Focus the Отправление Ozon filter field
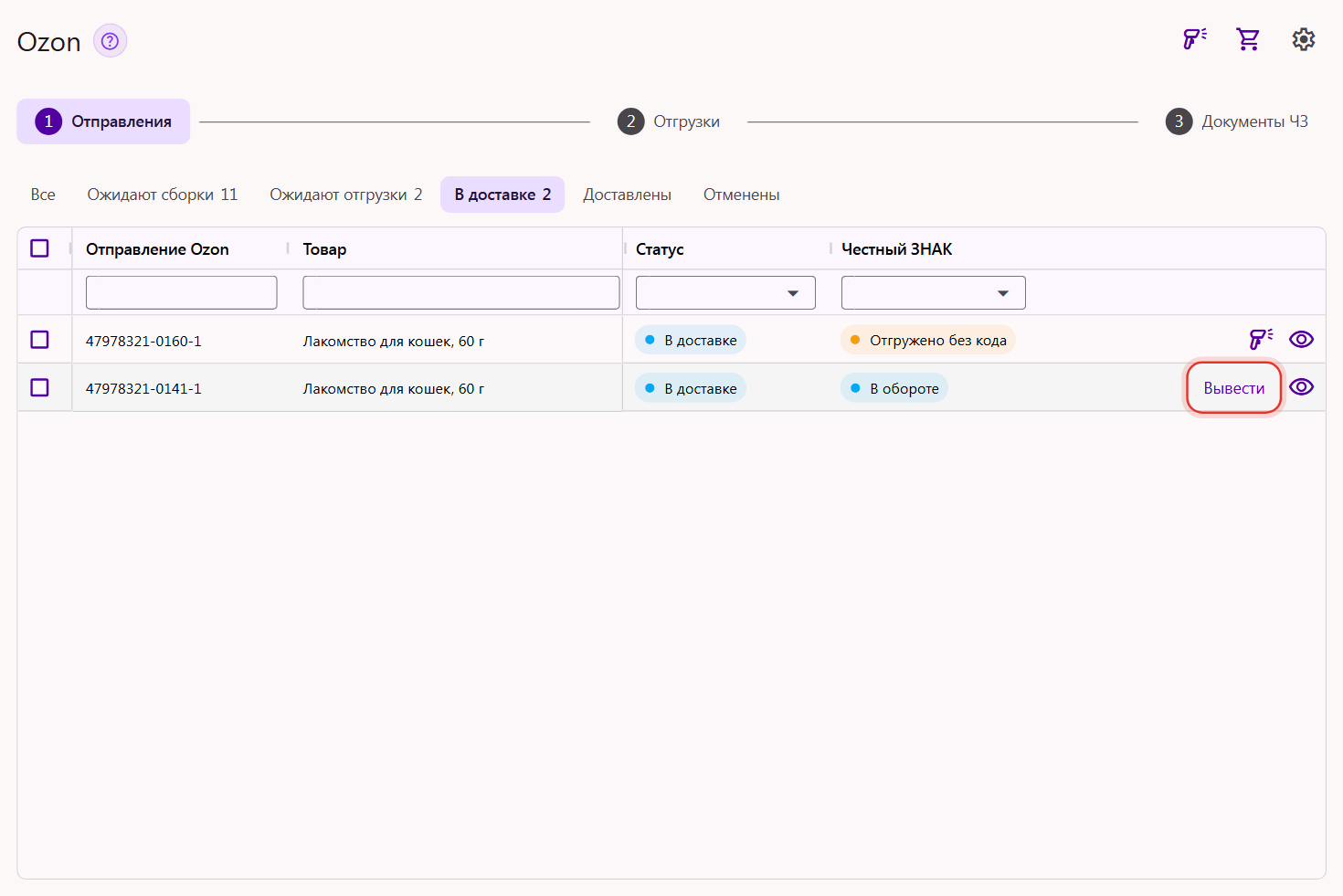 tap(181, 293)
